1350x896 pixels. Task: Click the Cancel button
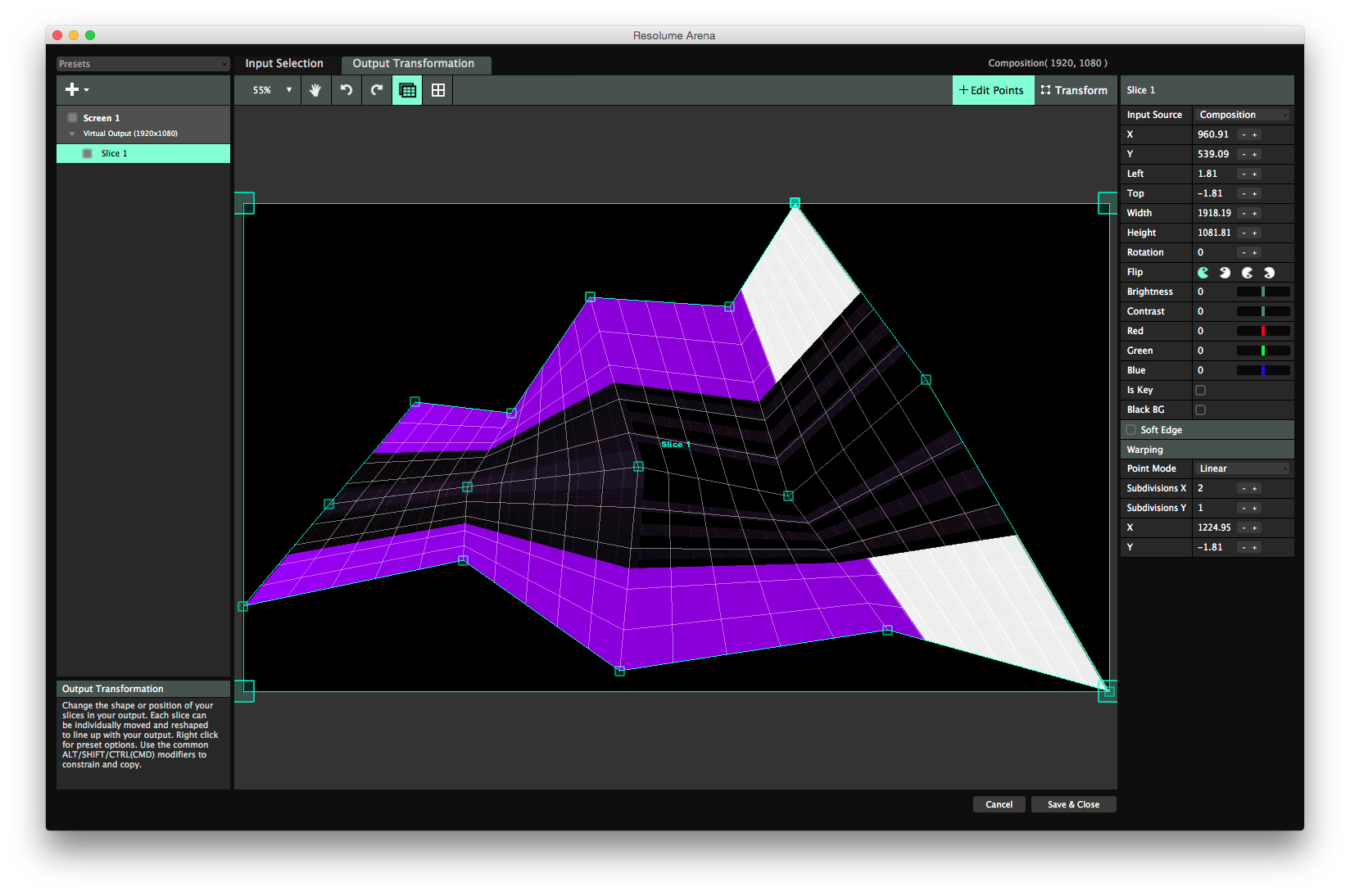point(999,803)
